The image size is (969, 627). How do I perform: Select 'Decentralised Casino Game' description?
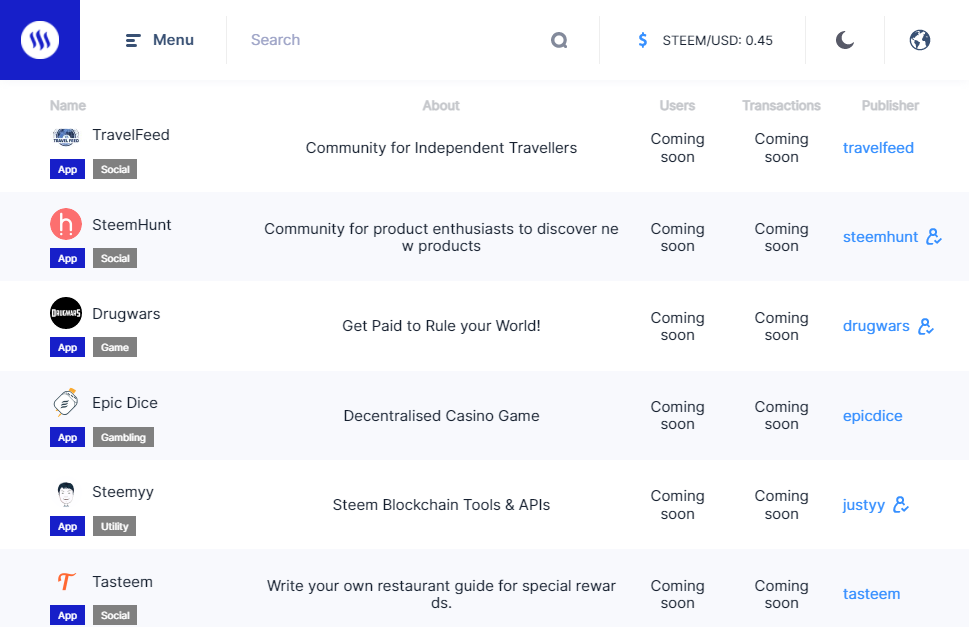(x=441, y=416)
